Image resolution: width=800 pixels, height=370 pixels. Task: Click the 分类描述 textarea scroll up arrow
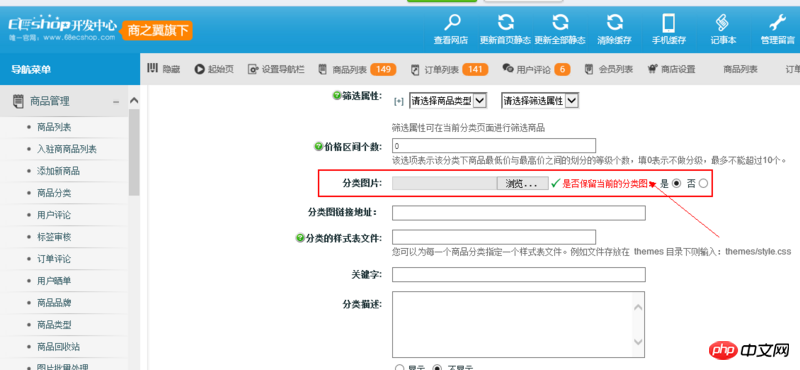638,307
